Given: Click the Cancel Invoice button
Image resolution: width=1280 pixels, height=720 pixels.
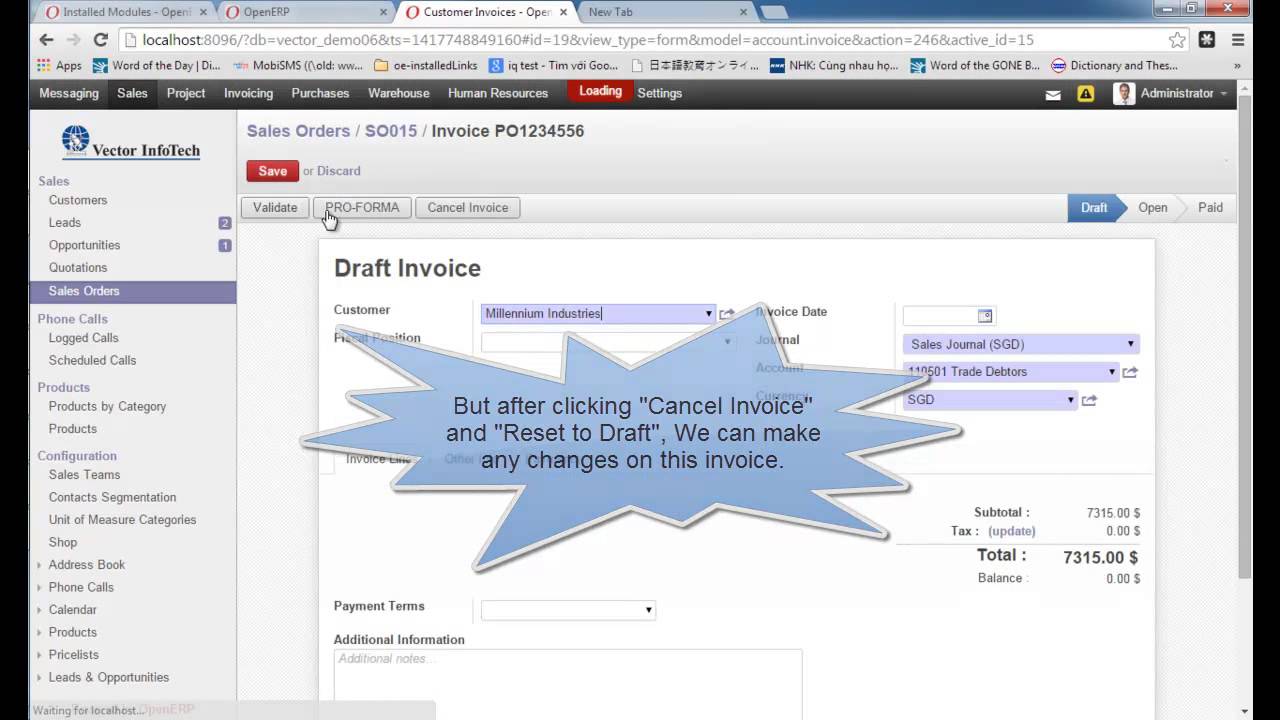Looking at the screenshot, I should [467, 208].
